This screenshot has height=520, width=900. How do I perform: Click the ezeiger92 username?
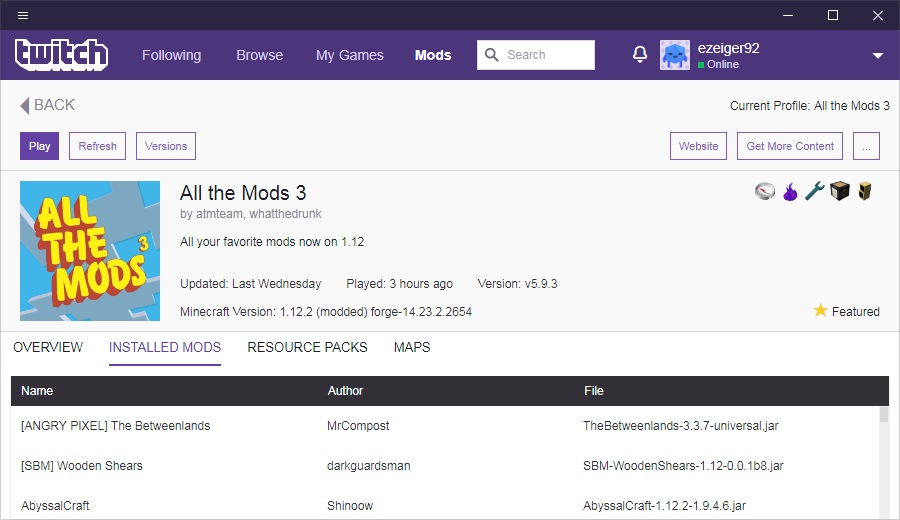(x=728, y=48)
